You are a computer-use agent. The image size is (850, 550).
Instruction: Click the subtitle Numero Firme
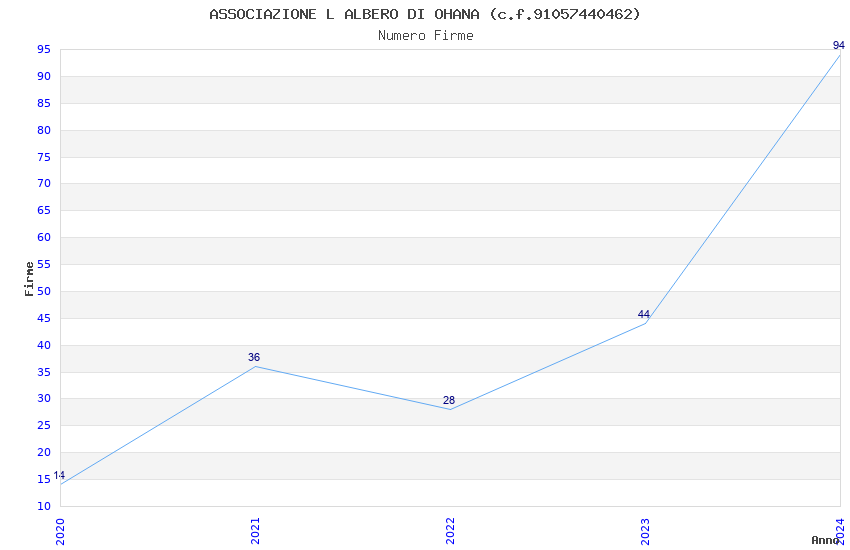[426, 36]
